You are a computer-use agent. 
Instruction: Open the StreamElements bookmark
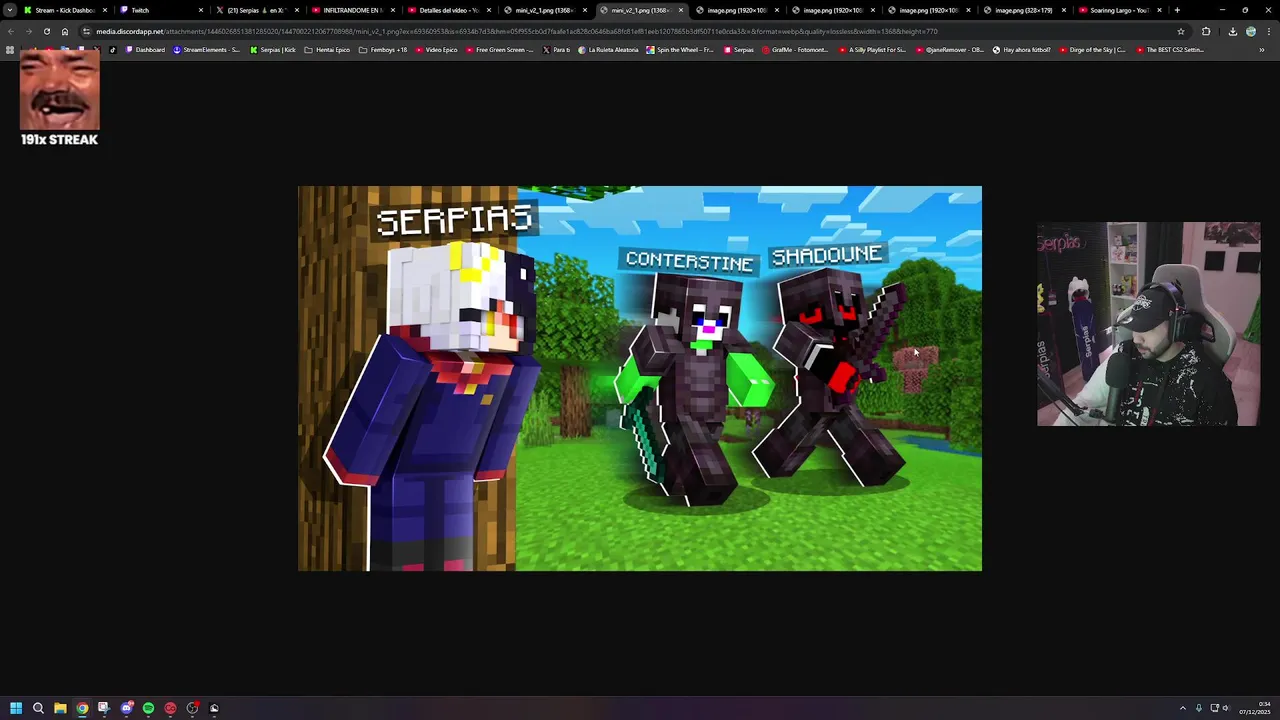click(x=206, y=49)
